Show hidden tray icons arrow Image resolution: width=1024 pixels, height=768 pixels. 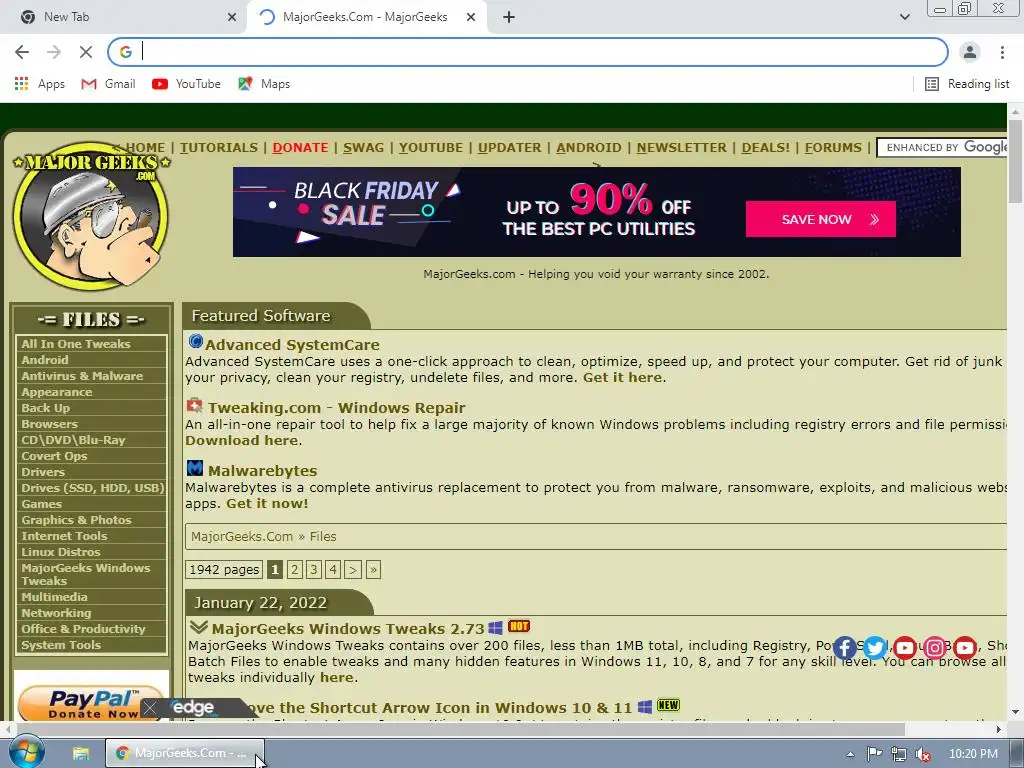coord(850,754)
